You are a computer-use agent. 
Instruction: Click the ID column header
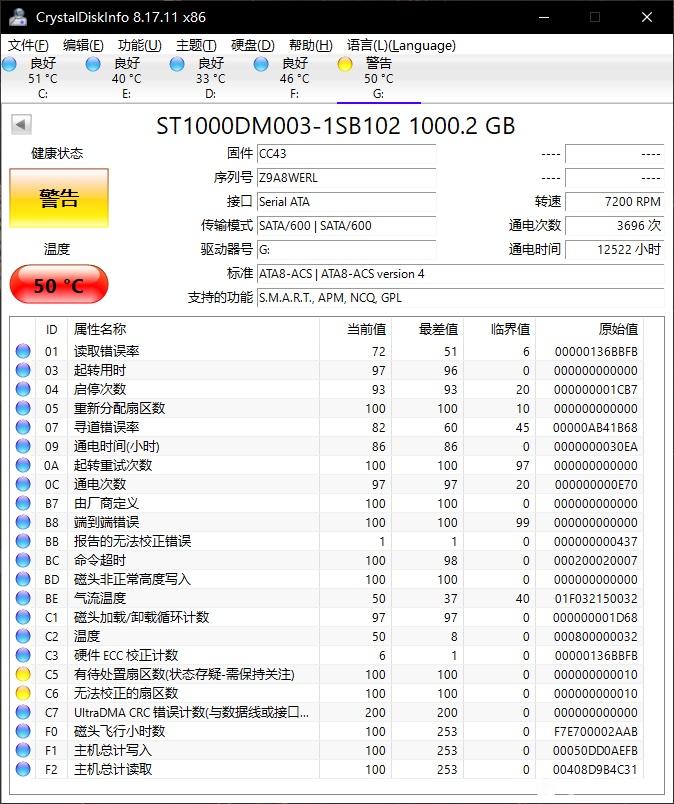coord(51,329)
